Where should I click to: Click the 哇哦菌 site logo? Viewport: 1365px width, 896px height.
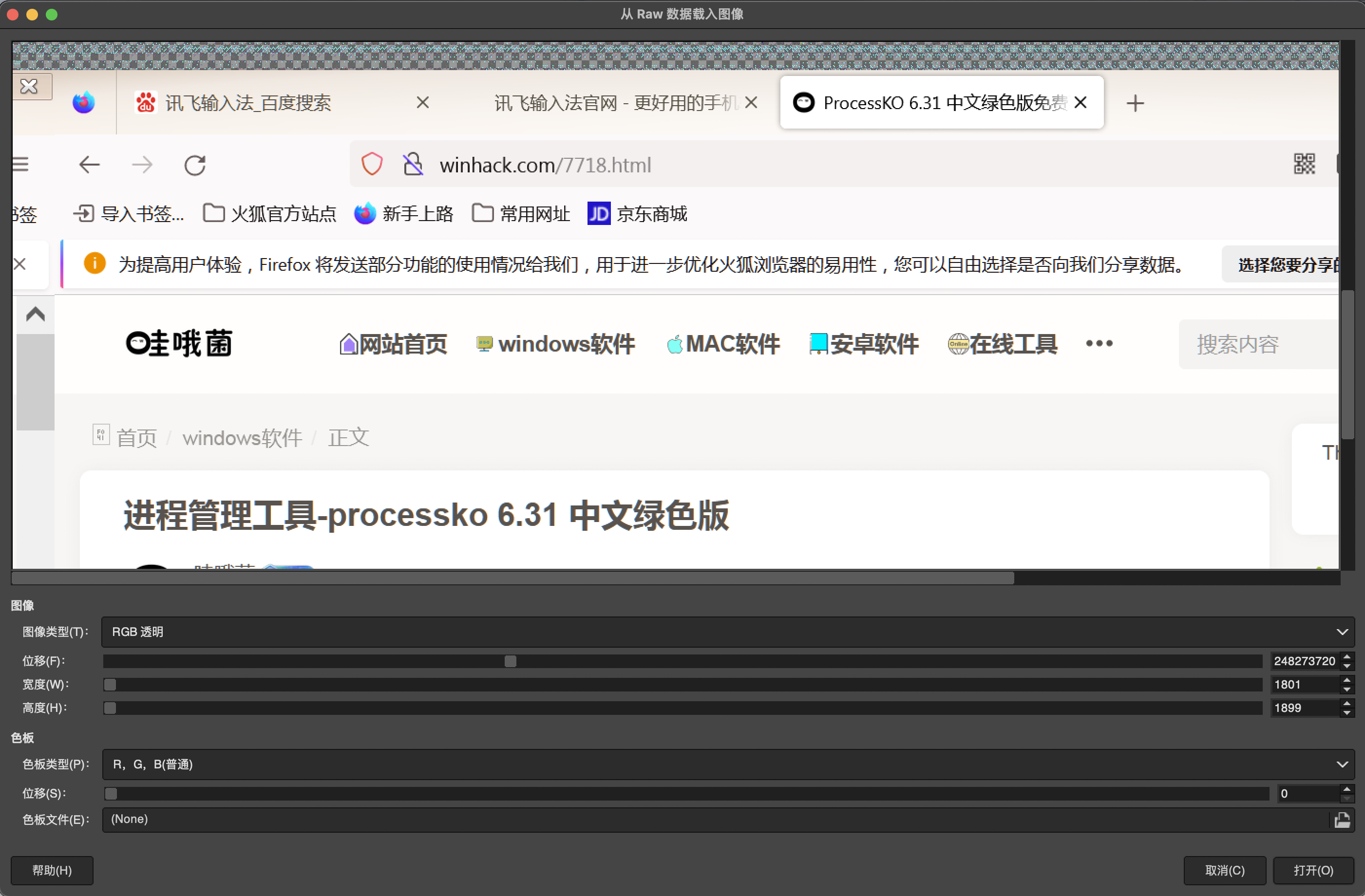pyautogui.click(x=179, y=343)
